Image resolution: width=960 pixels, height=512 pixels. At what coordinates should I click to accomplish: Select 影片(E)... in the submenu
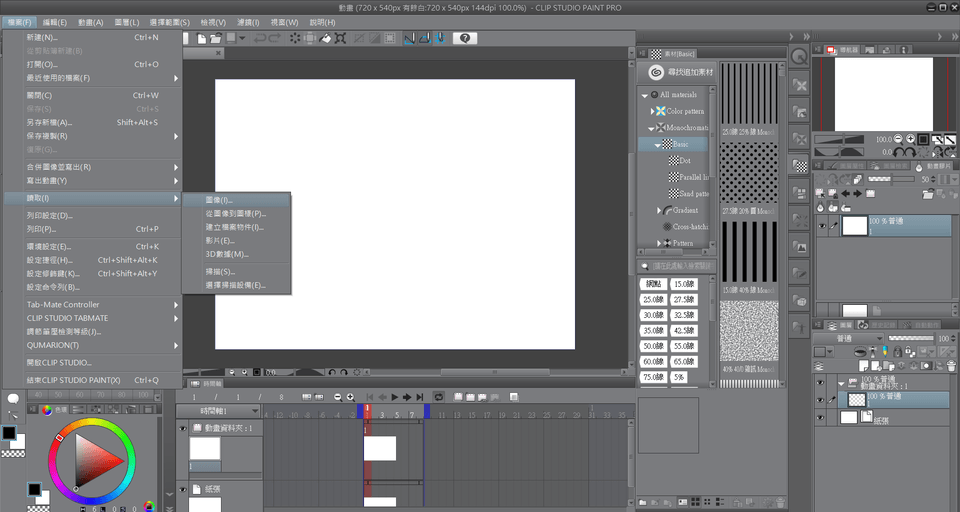[x=219, y=240]
